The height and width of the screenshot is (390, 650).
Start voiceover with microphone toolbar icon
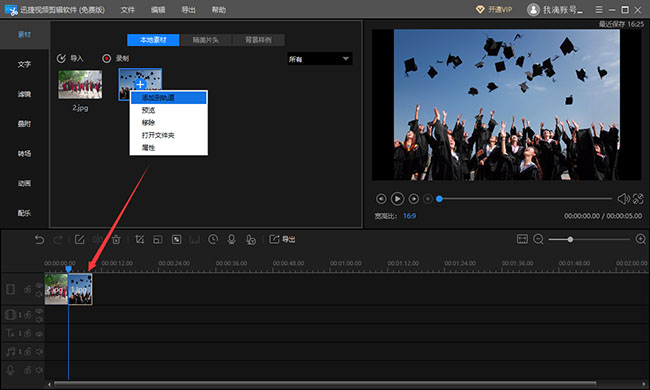click(232, 240)
